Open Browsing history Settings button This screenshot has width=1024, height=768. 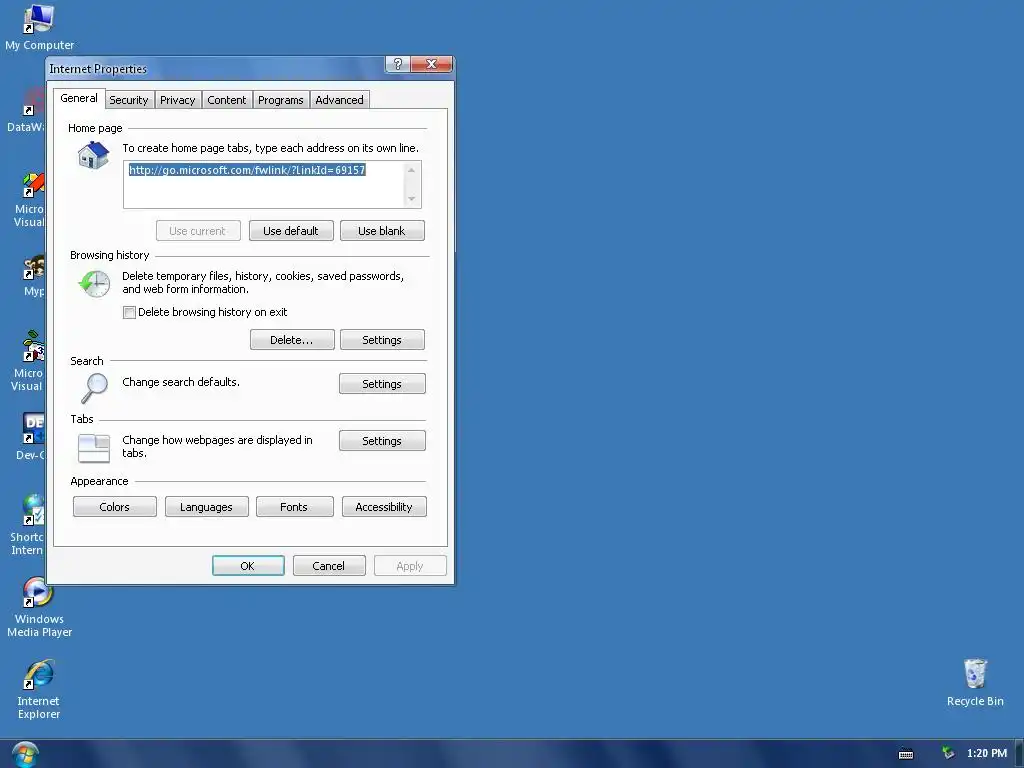click(382, 340)
